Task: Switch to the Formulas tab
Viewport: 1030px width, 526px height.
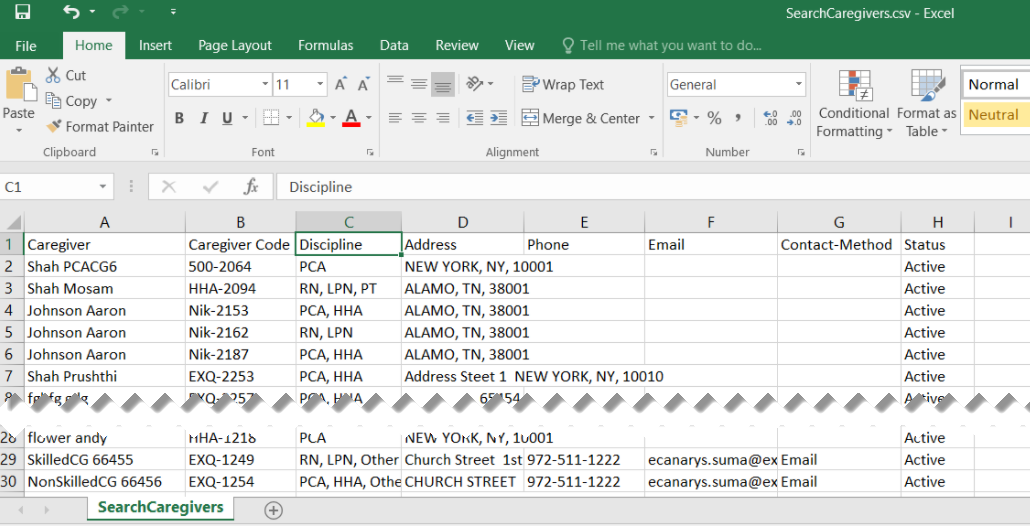Action: coord(325,45)
